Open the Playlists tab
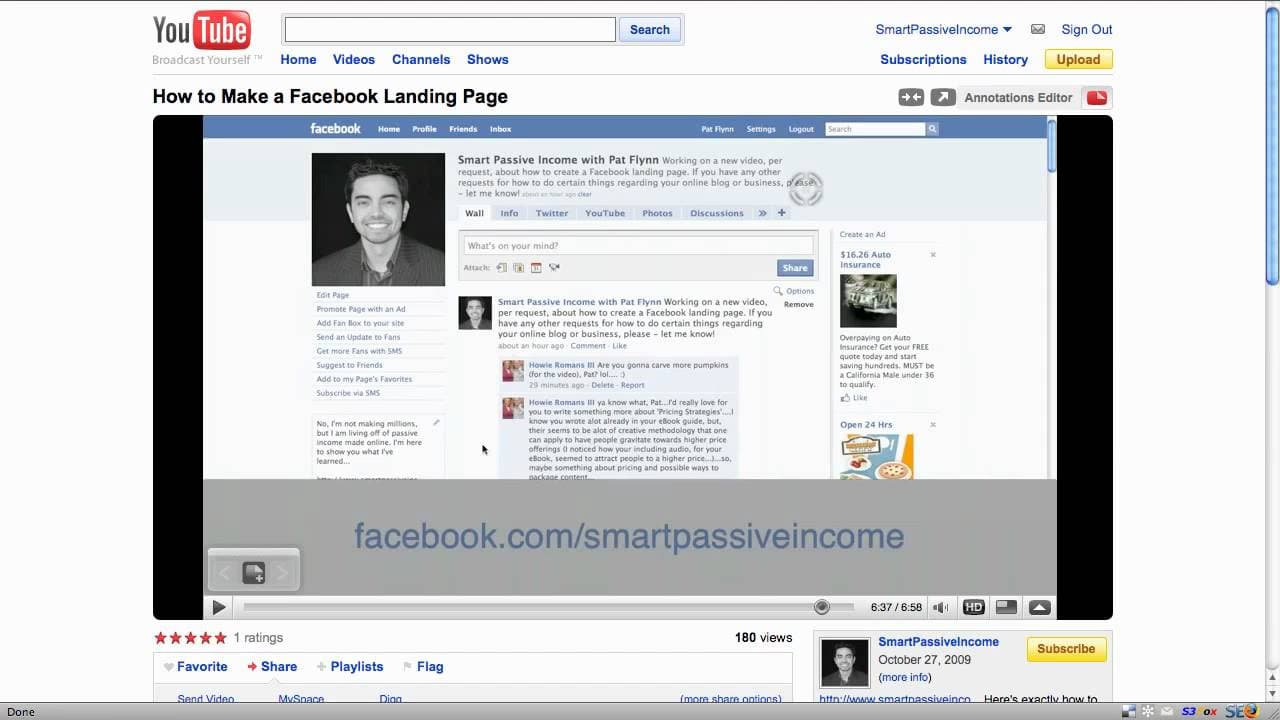Screen dimensions: 1280x720 coord(350,666)
